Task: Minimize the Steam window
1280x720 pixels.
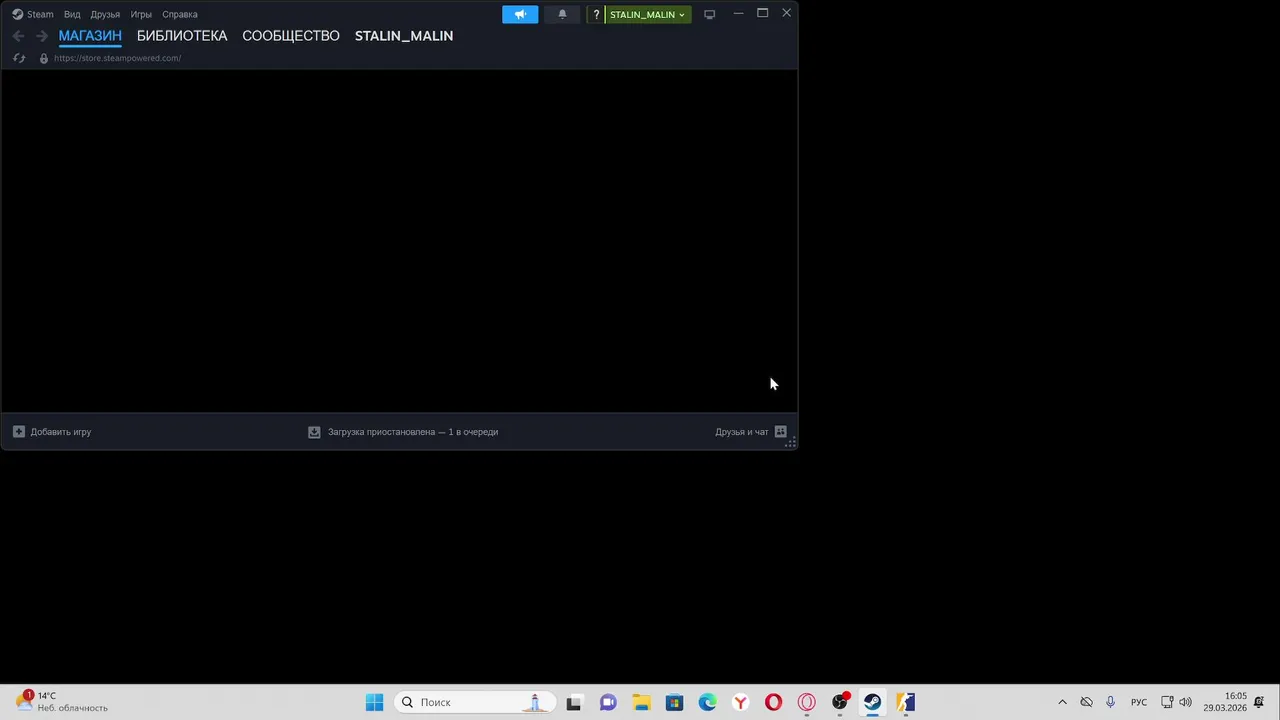Action: (x=738, y=13)
